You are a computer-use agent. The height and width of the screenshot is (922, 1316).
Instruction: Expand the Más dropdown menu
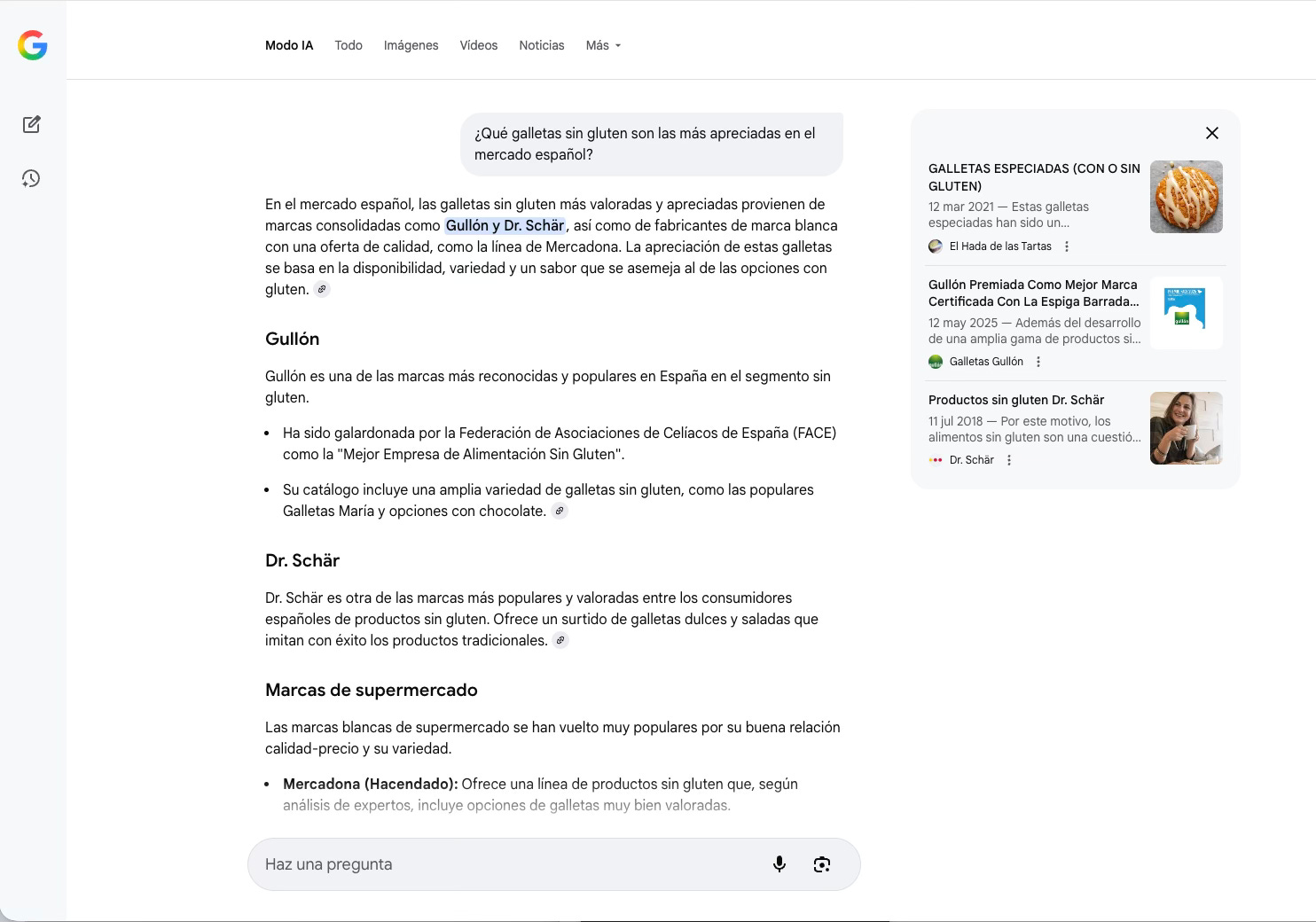point(603,45)
